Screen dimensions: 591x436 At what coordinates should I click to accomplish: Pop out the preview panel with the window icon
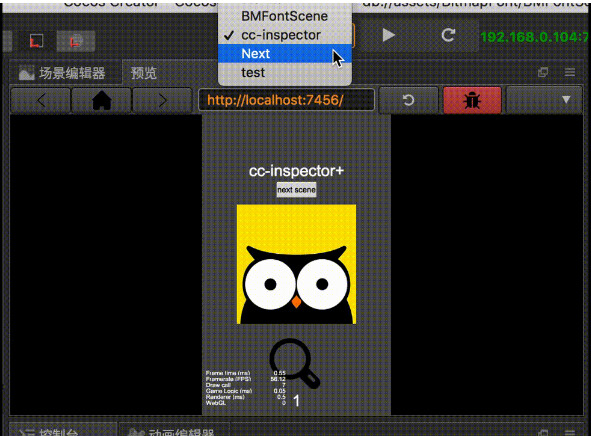(543, 72)
